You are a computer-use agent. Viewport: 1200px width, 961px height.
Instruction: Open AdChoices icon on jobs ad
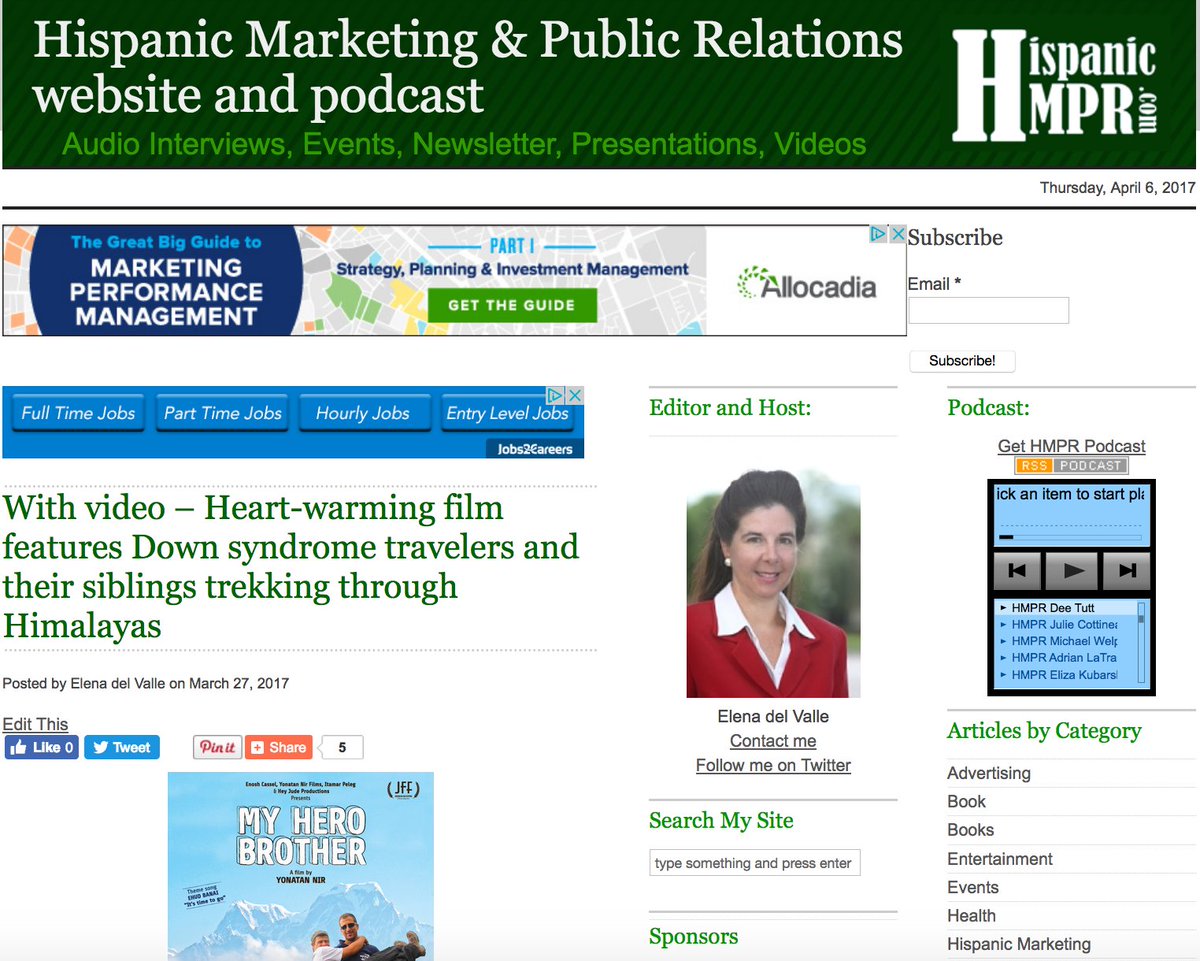[557, 395]
